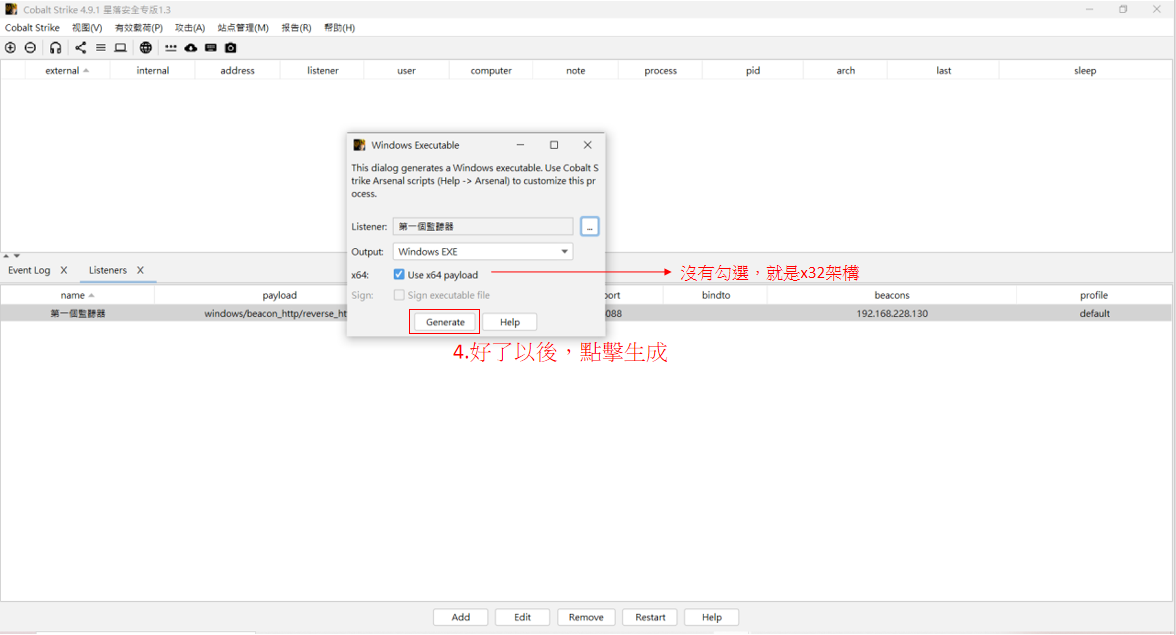Screen dimensions: 1176x635
Task: Click the Restart listener button
Action: click(650, 617)
